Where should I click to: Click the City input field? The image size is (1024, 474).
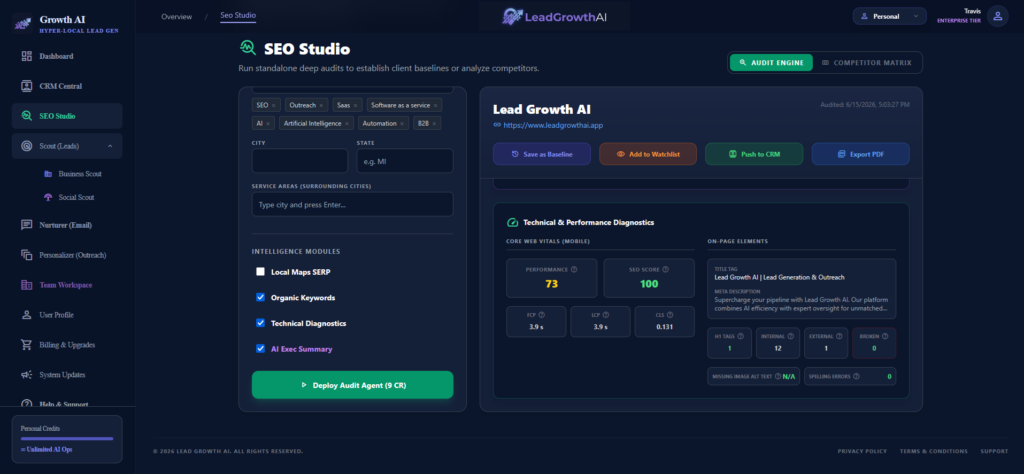point(300,161)
